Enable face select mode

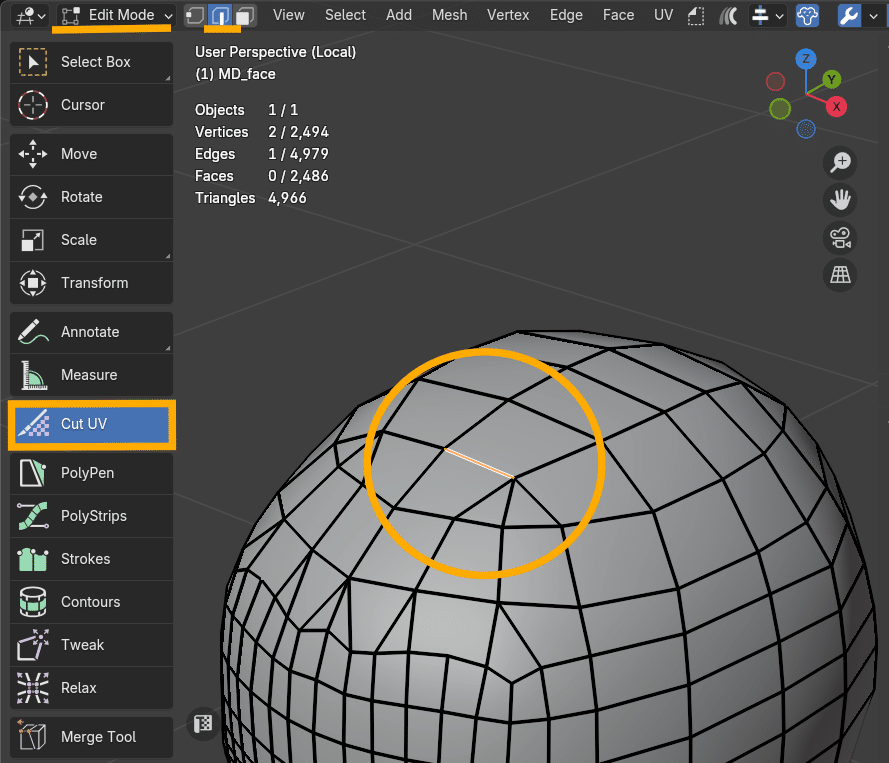pyautogui.click(x=244, y=15)
